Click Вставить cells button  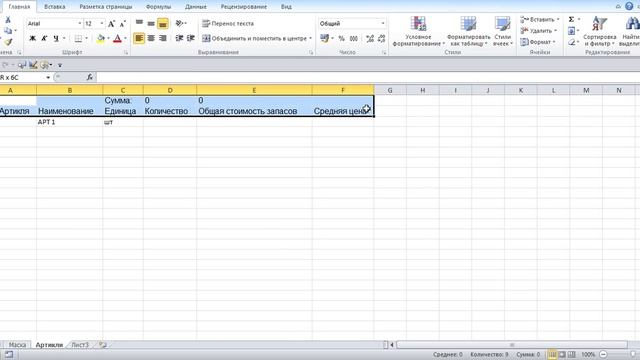click(x=540, y=20)
